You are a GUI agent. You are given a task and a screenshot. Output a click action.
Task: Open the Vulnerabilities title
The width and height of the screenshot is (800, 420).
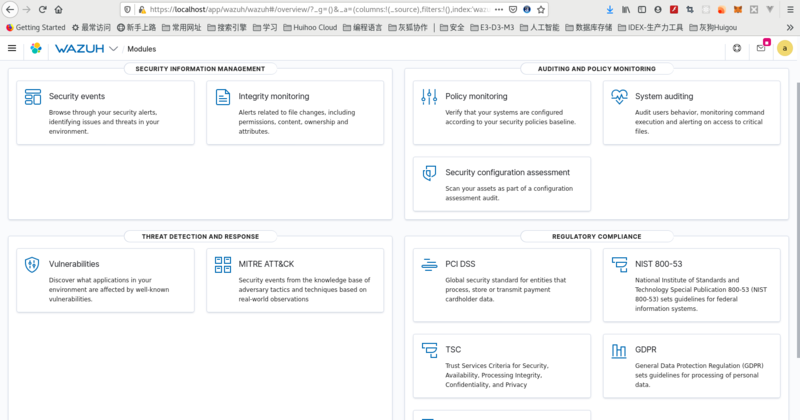tap(74, 264)
